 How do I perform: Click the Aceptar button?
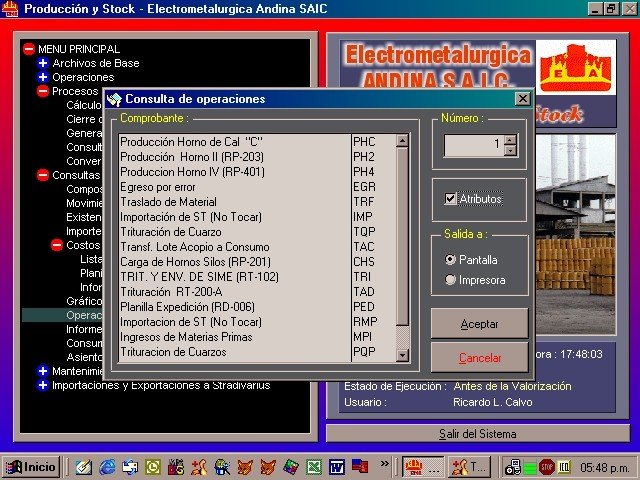(x=480, y=324)
